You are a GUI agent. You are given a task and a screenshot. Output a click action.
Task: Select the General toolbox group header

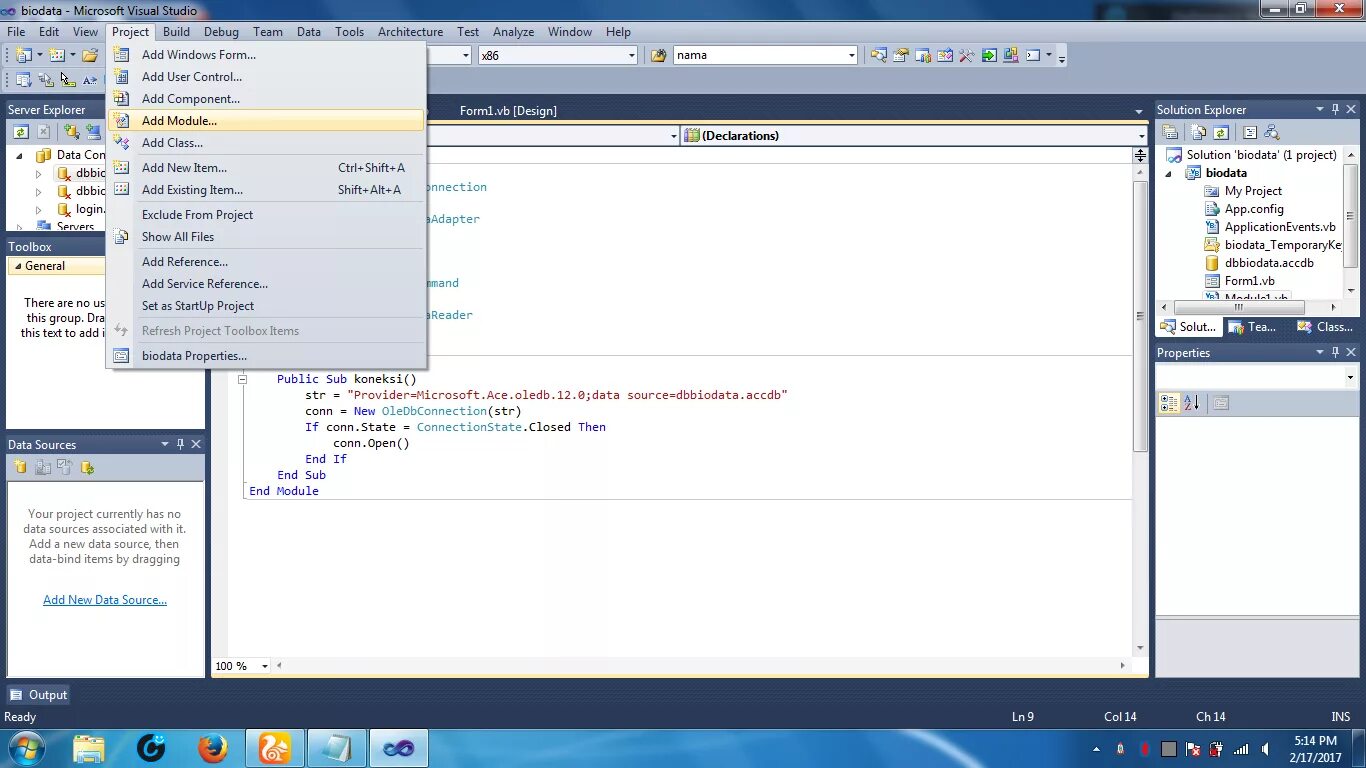56,266
